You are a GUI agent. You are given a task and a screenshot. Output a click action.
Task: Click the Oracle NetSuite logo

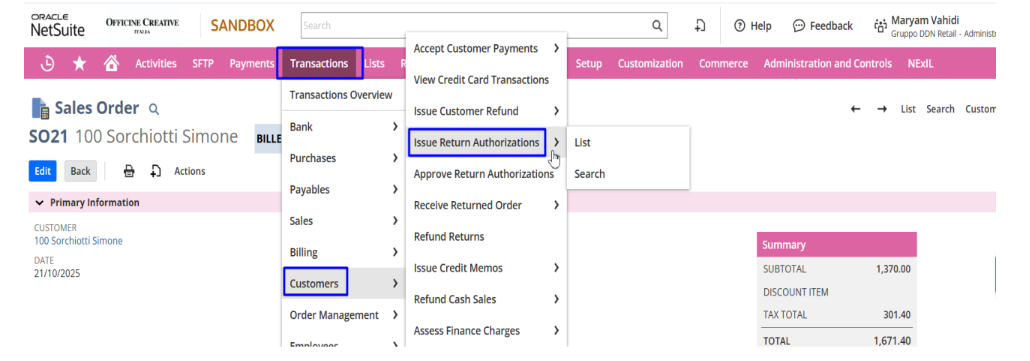(x=58, y=25)
